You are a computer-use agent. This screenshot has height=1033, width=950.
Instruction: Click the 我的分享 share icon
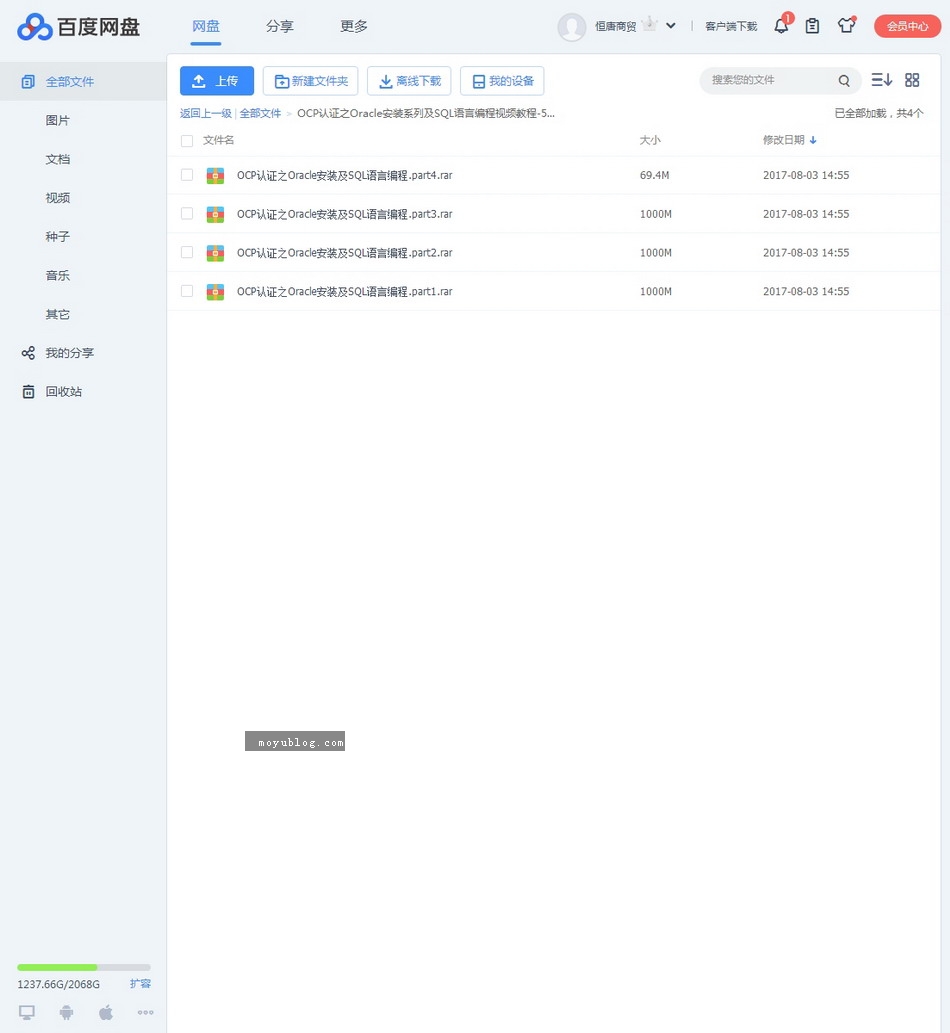pos(28,353)
